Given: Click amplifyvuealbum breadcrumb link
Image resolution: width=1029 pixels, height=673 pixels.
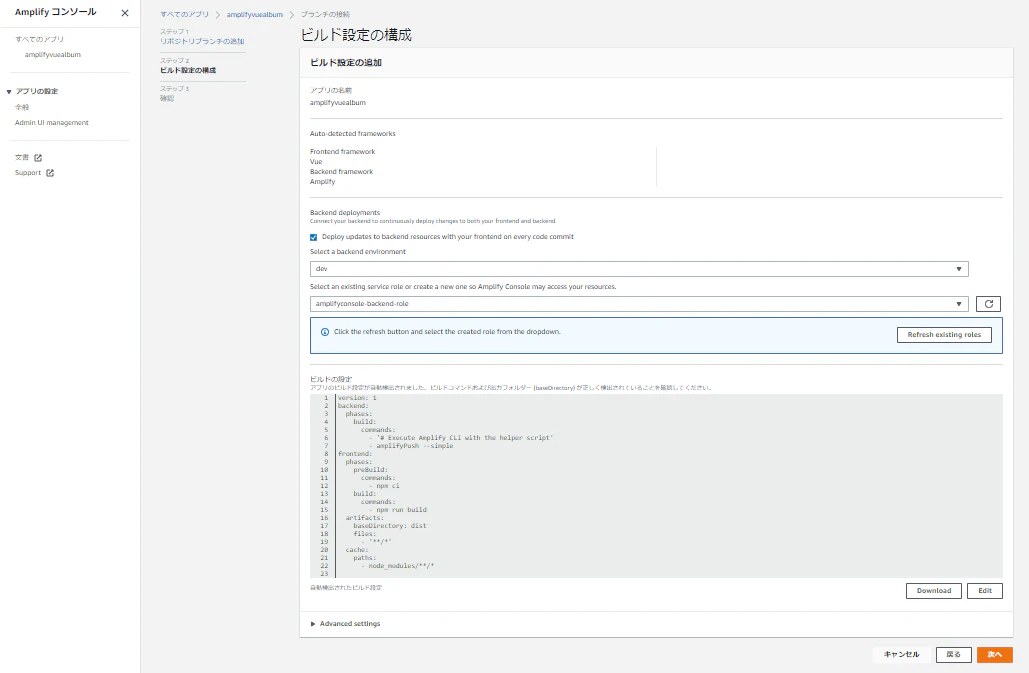Looking at the screenshot, I should [x=255, y=14].
